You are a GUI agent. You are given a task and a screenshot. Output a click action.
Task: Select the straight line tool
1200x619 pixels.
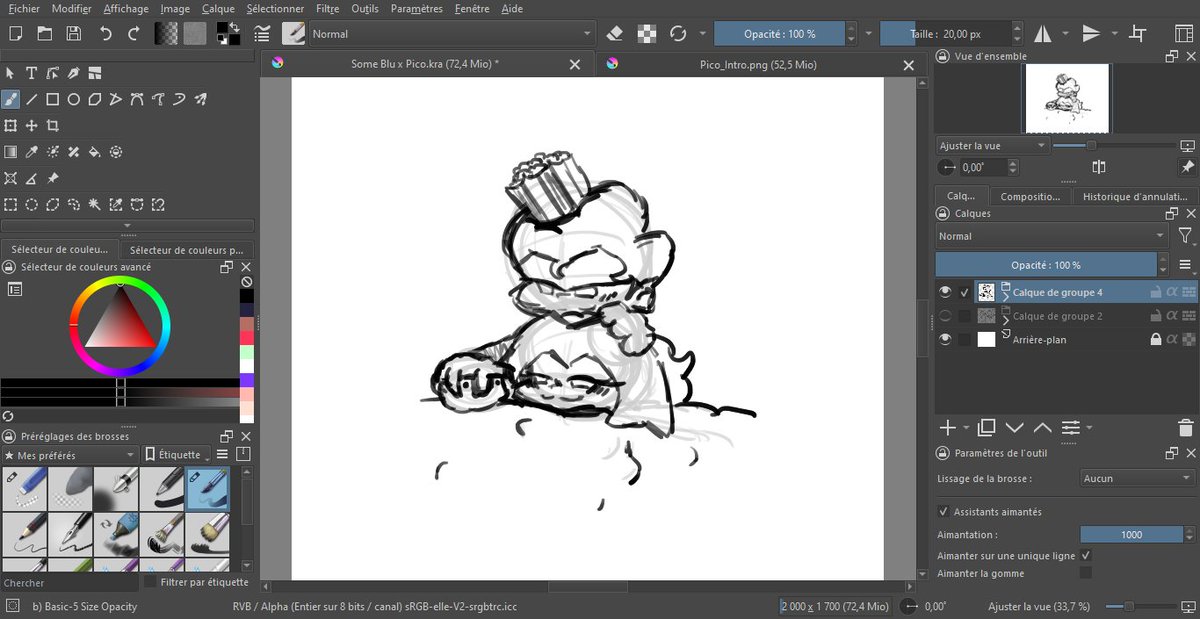32,99
